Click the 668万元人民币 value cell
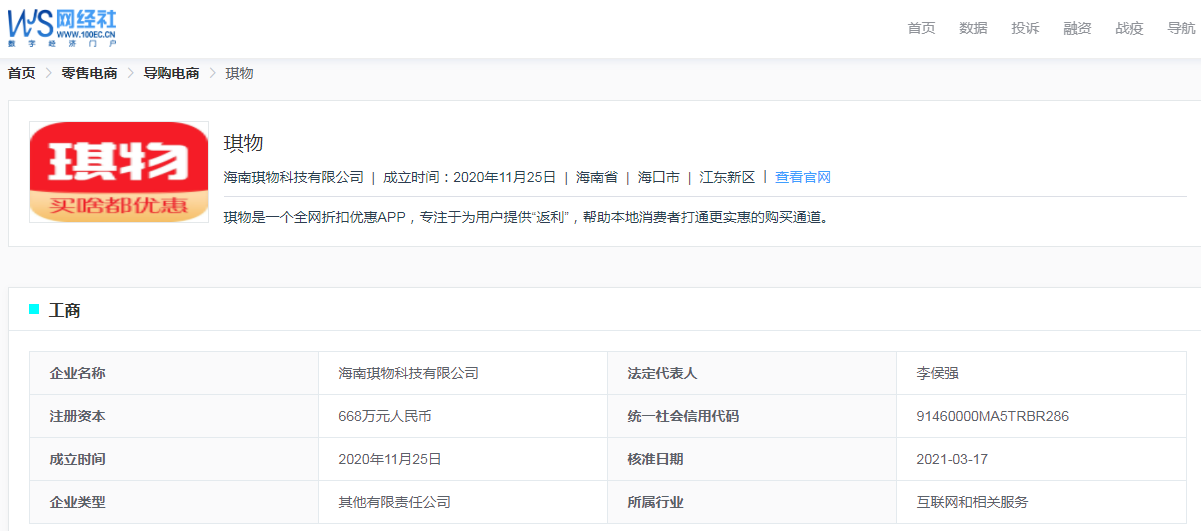1201x531 pixels. tap(463, 416)
